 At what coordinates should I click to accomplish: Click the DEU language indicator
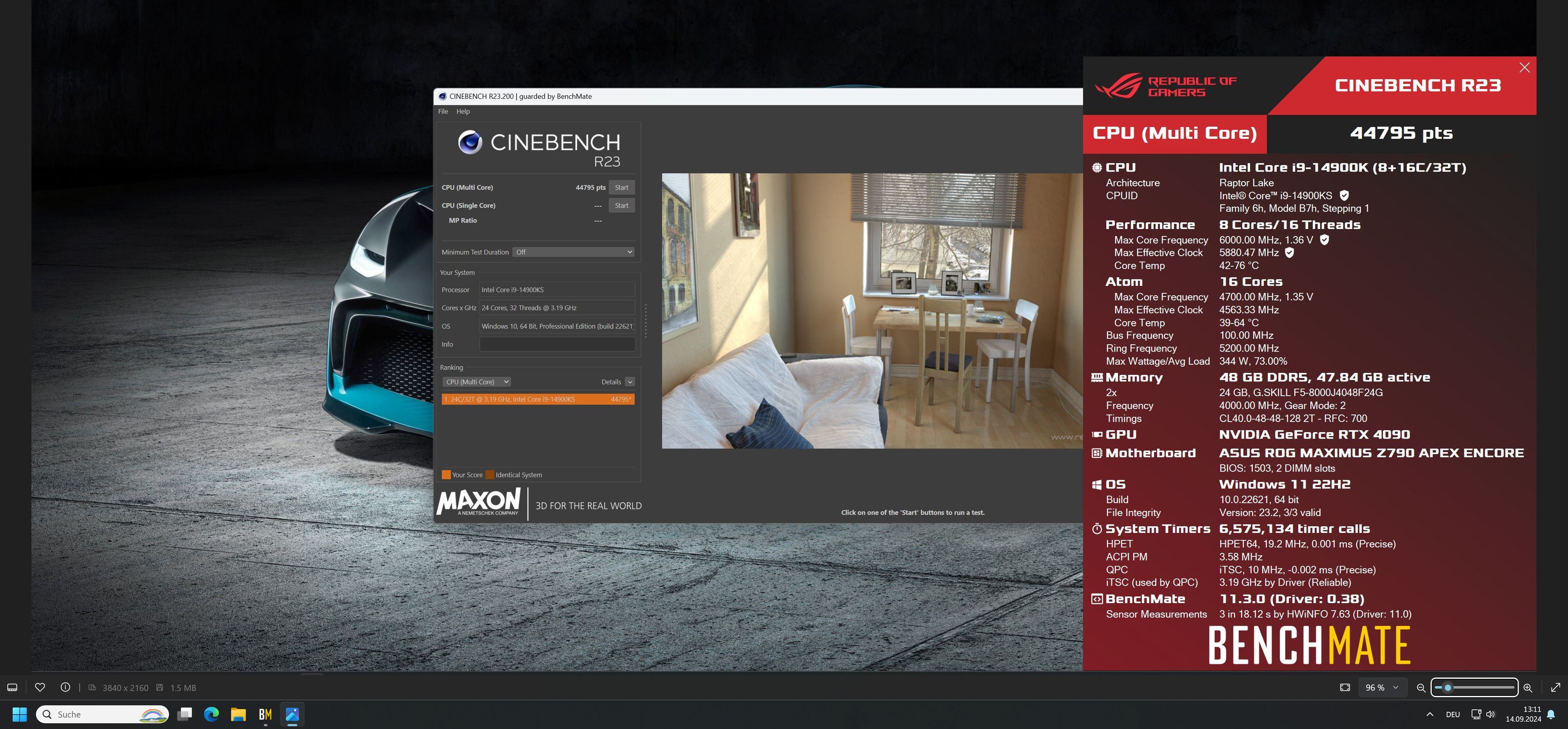coord(1453,714)
